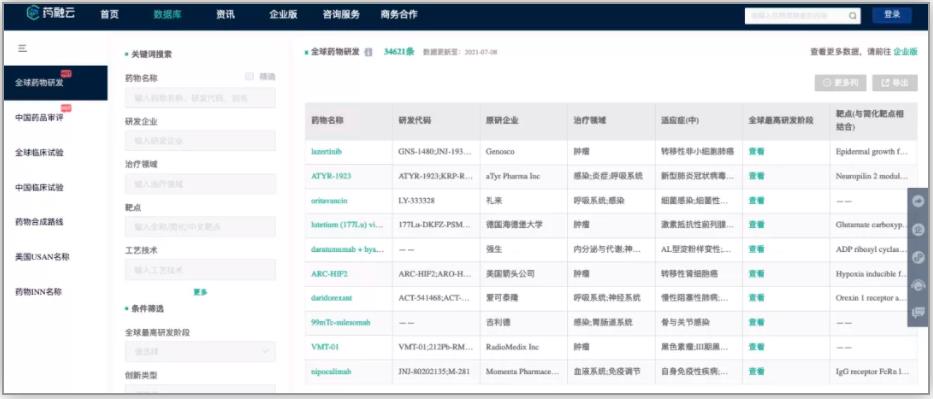Focus the 药物名称 keyword input
The height and width of the screenshot is (399, 933).
tap(200, 98)
